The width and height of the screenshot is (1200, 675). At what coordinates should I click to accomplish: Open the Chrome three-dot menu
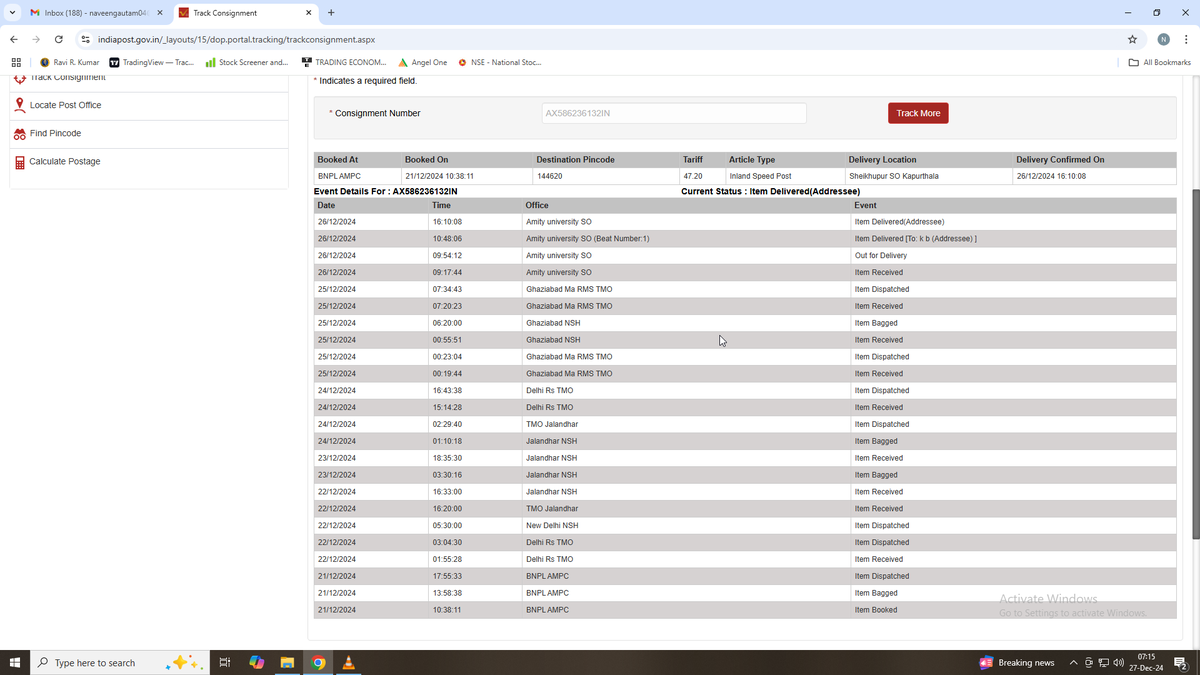coord(1186,39)
